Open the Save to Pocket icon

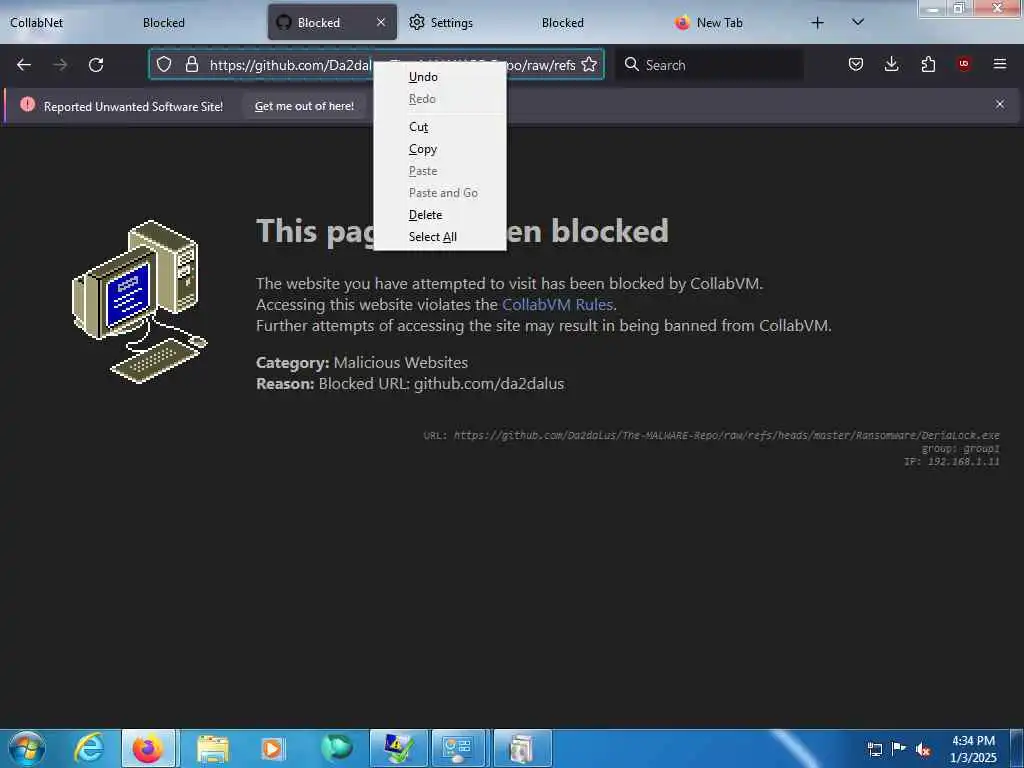856,64
